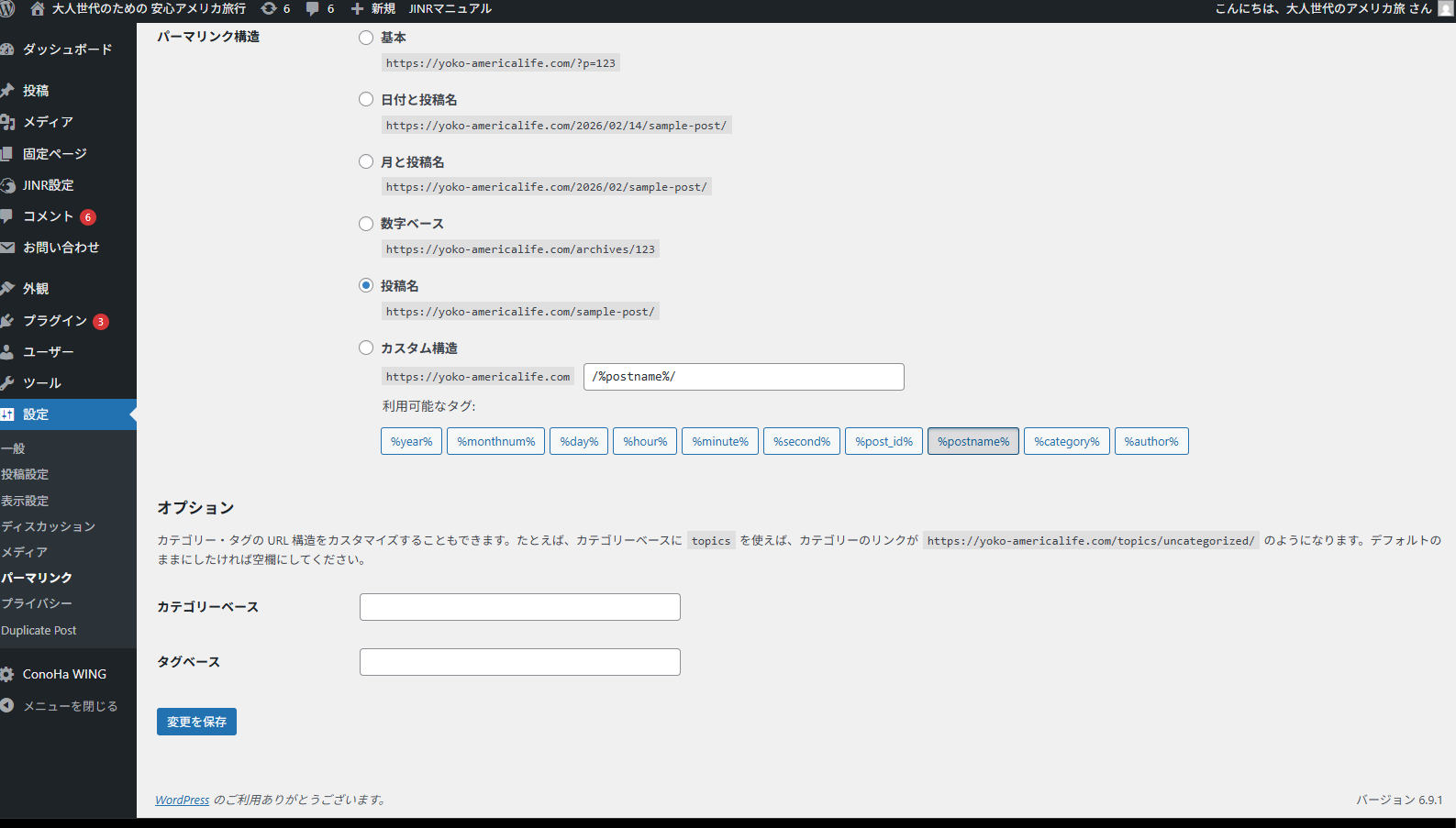Open the ConoHa WING gear icon menu
This screenshot has height=828, width=1456.
click(x=7, y=674)
